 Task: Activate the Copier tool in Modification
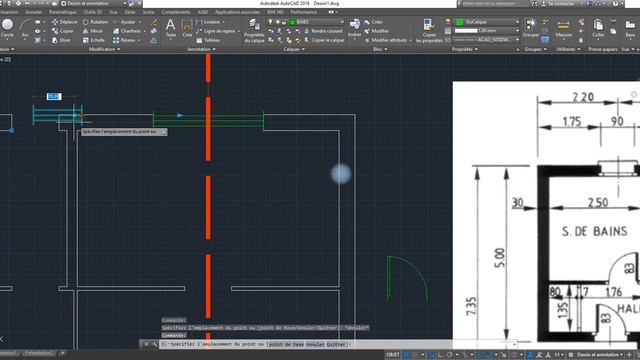[x=63, y=31]
